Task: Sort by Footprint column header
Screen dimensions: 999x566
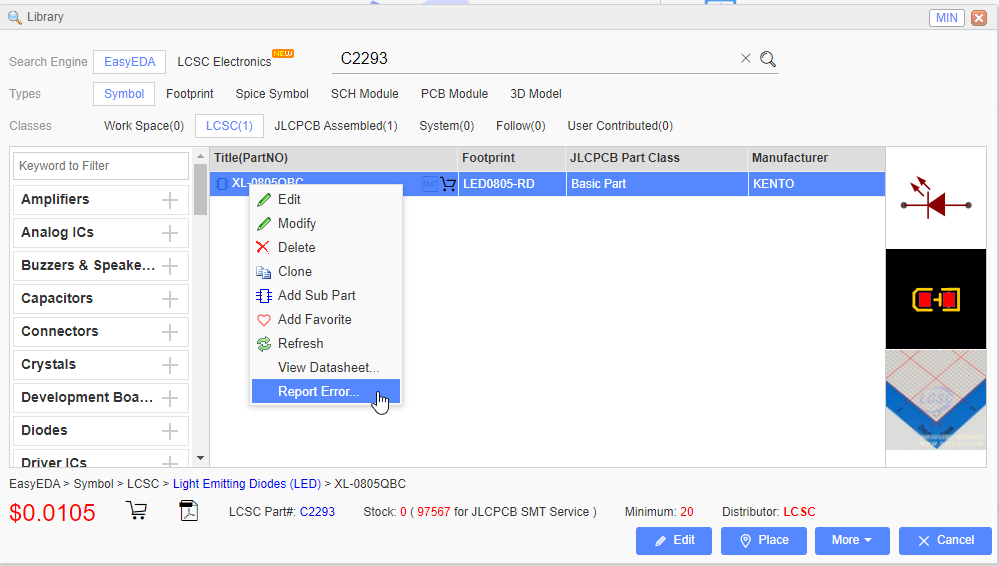Action: pos(512,158)
